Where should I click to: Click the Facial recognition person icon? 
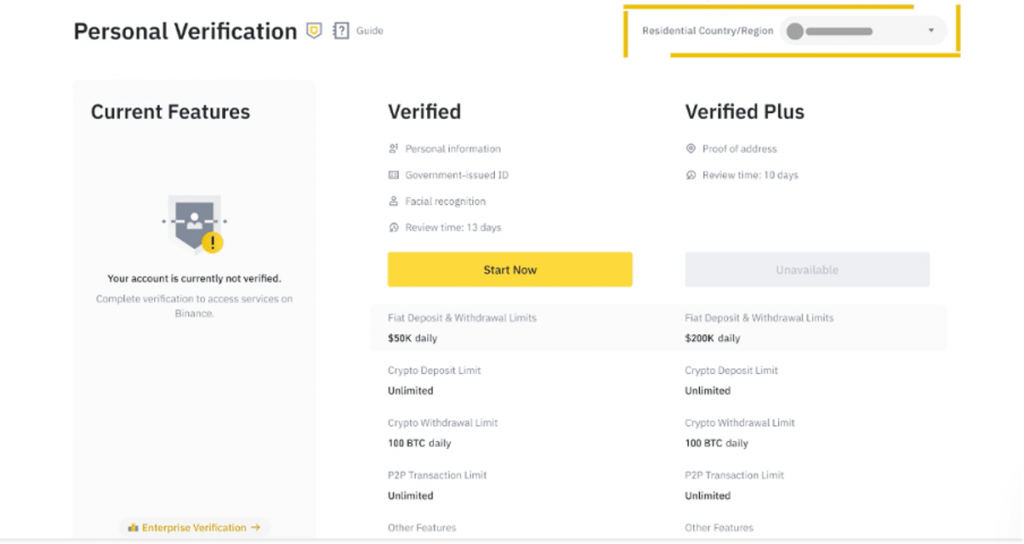click(x=393, y=201)
